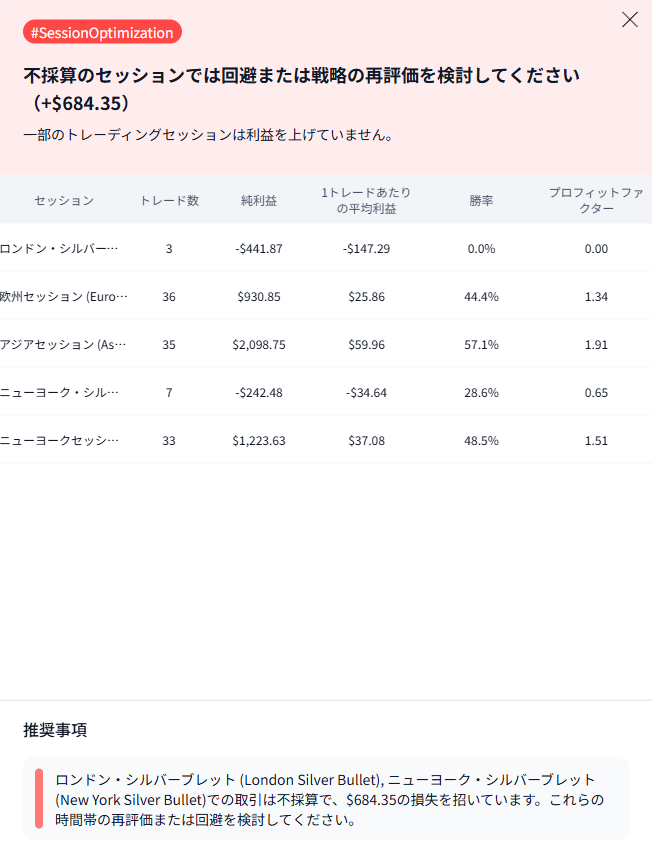The height and width of the screenshot is (847, 652).
Task: Sort by 純利益 column header
Action: 259,200
